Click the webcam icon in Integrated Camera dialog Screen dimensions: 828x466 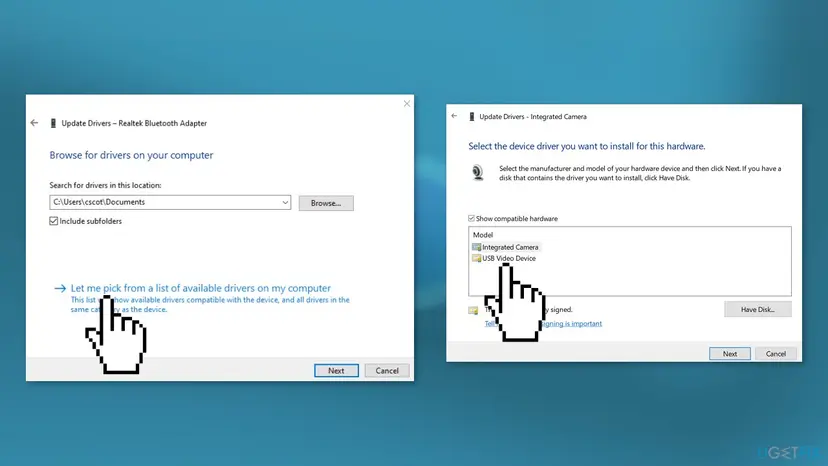[x=477, y=172]
